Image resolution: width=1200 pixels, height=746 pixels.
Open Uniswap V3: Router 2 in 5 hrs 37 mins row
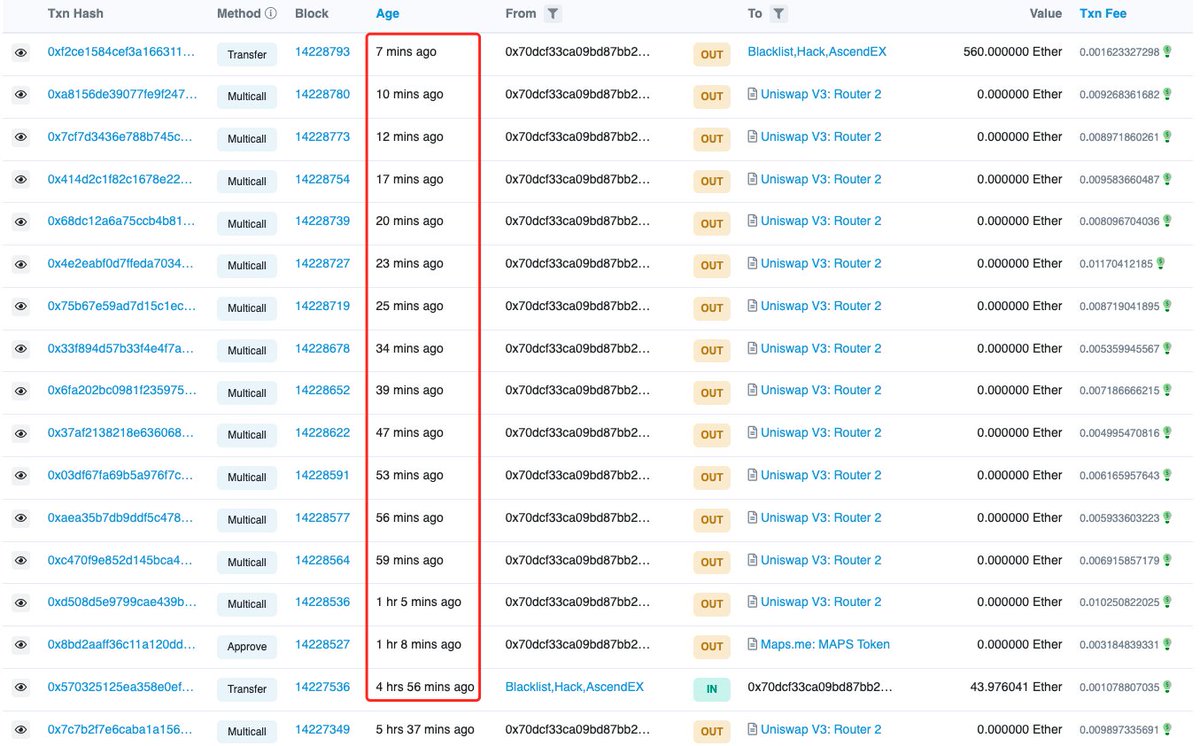(821, 730)
